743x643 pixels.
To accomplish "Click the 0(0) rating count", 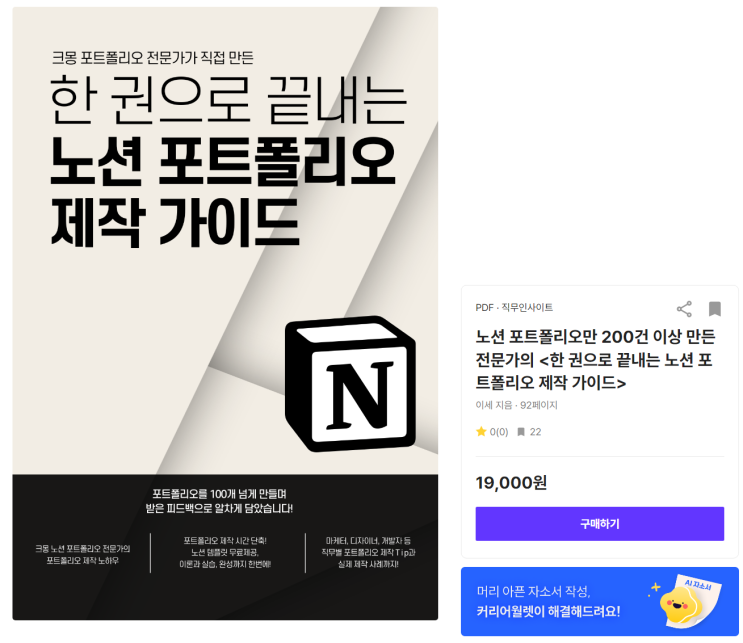I will click(x=498, y=432).
